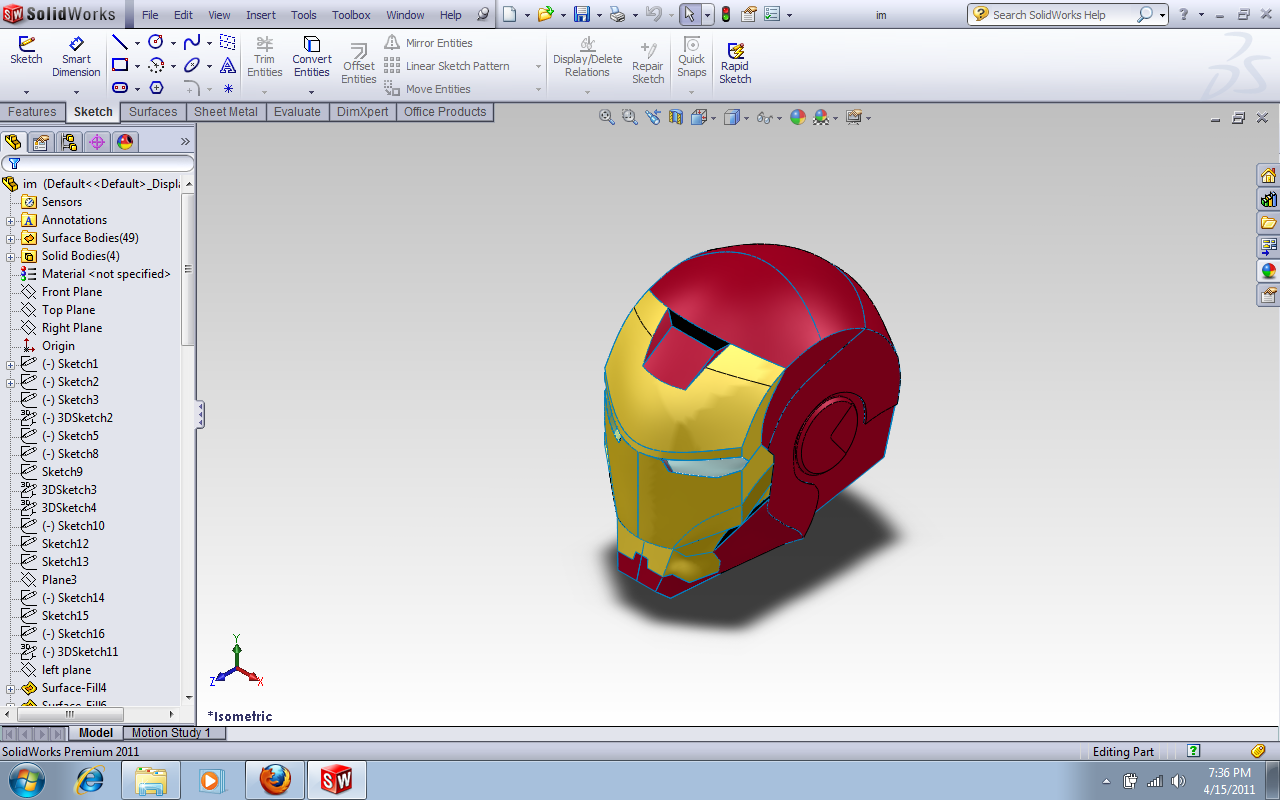
Task: Switch to the Surfaces tab
Action: [x=153, y=112]
